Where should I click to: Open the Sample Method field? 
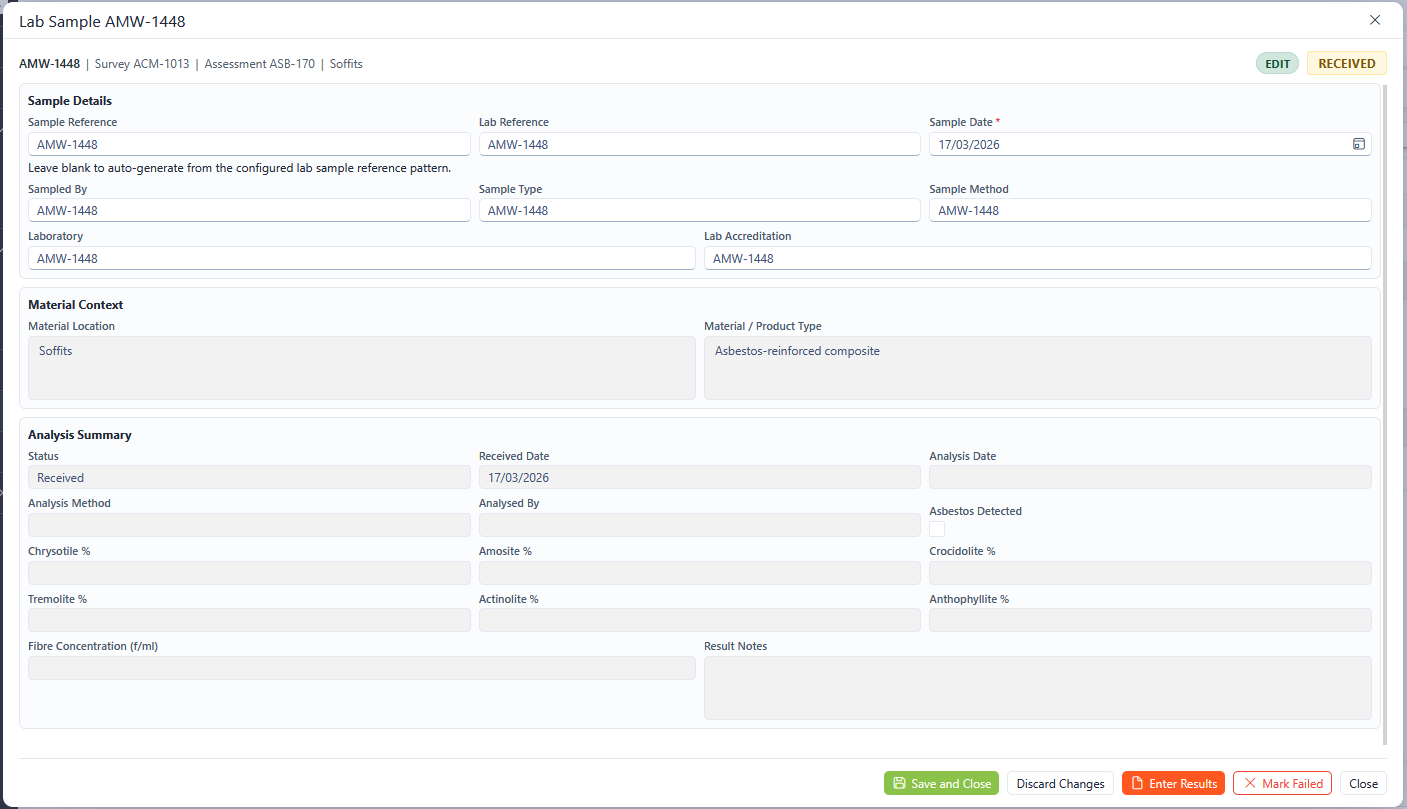click(1150, 210)
